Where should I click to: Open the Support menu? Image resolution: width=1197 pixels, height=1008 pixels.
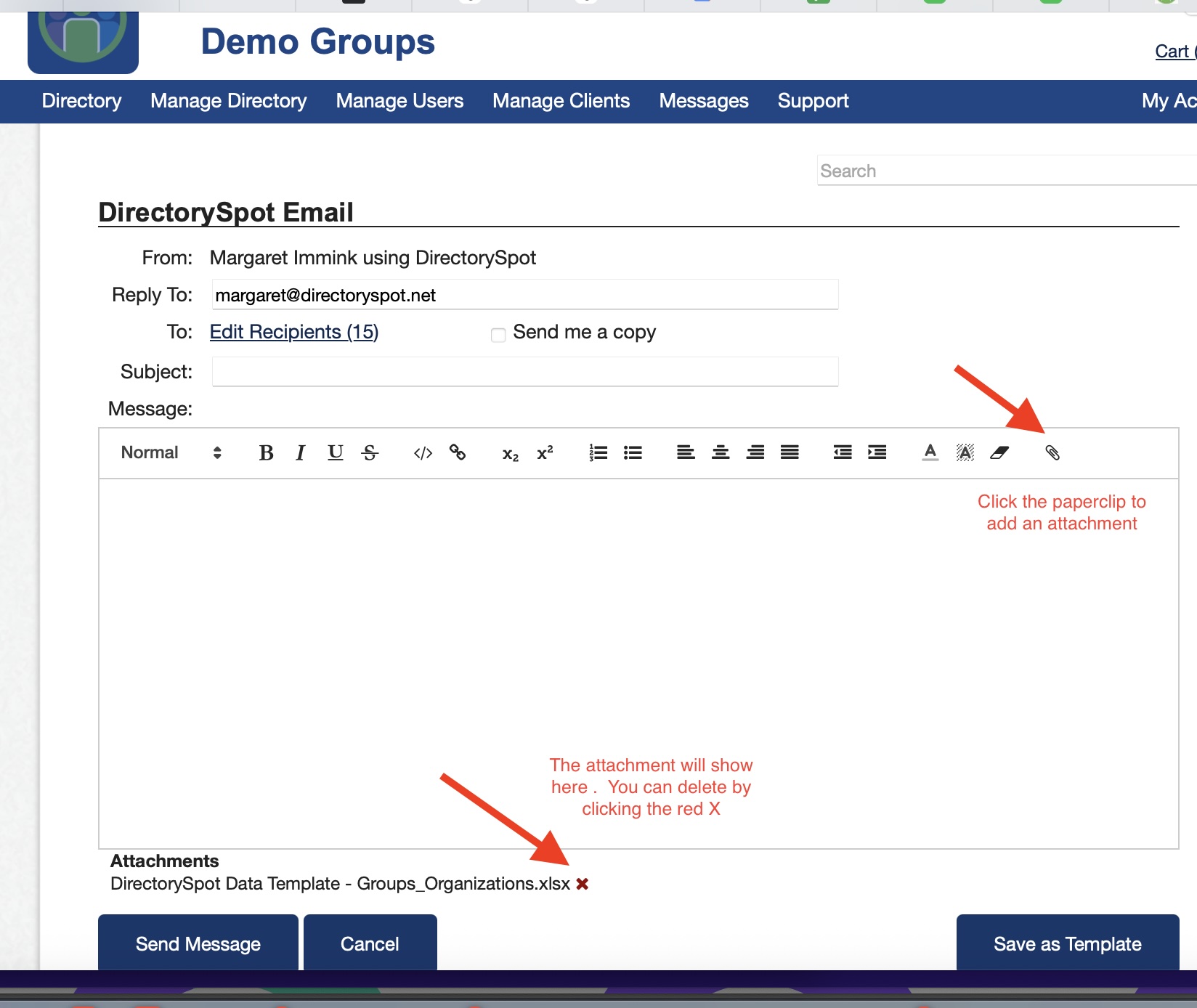tap(813, 101)
